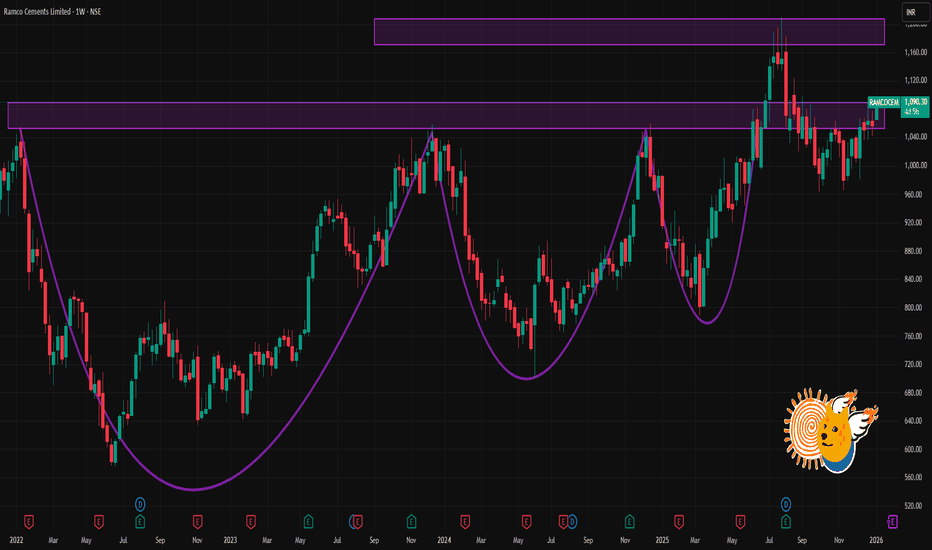Screen dimensions: 932x550
Task: Open the May 2022 red earnings marker
Action: coord(99,522)
